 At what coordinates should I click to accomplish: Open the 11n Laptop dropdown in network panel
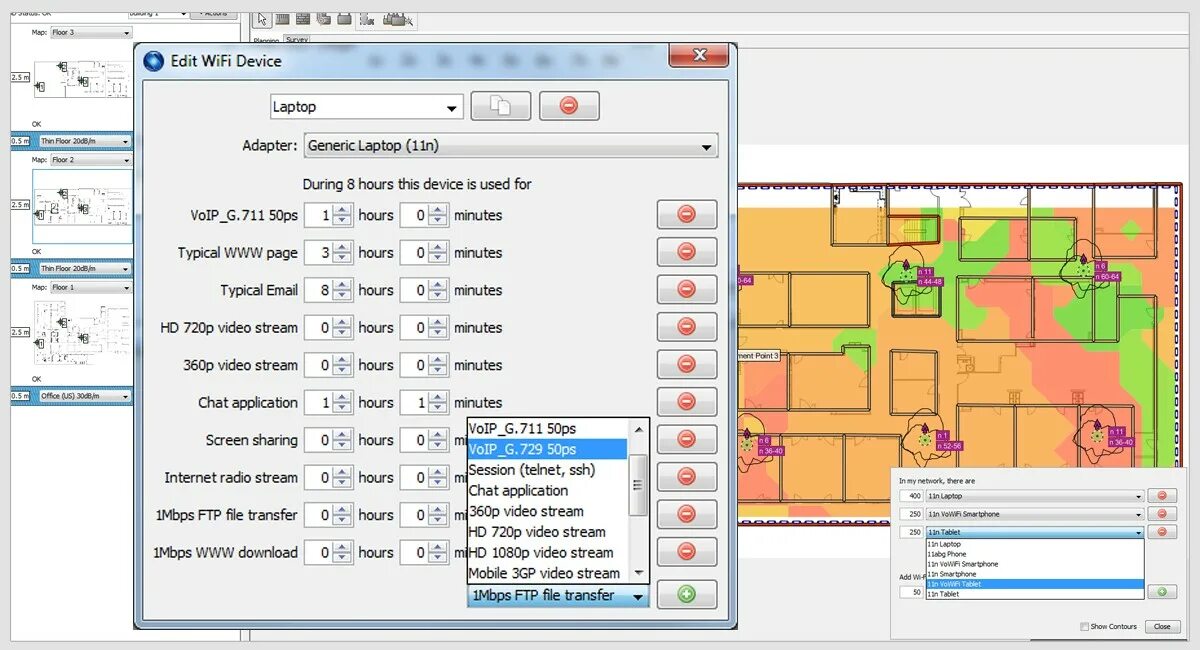[x=1034, y=496]
